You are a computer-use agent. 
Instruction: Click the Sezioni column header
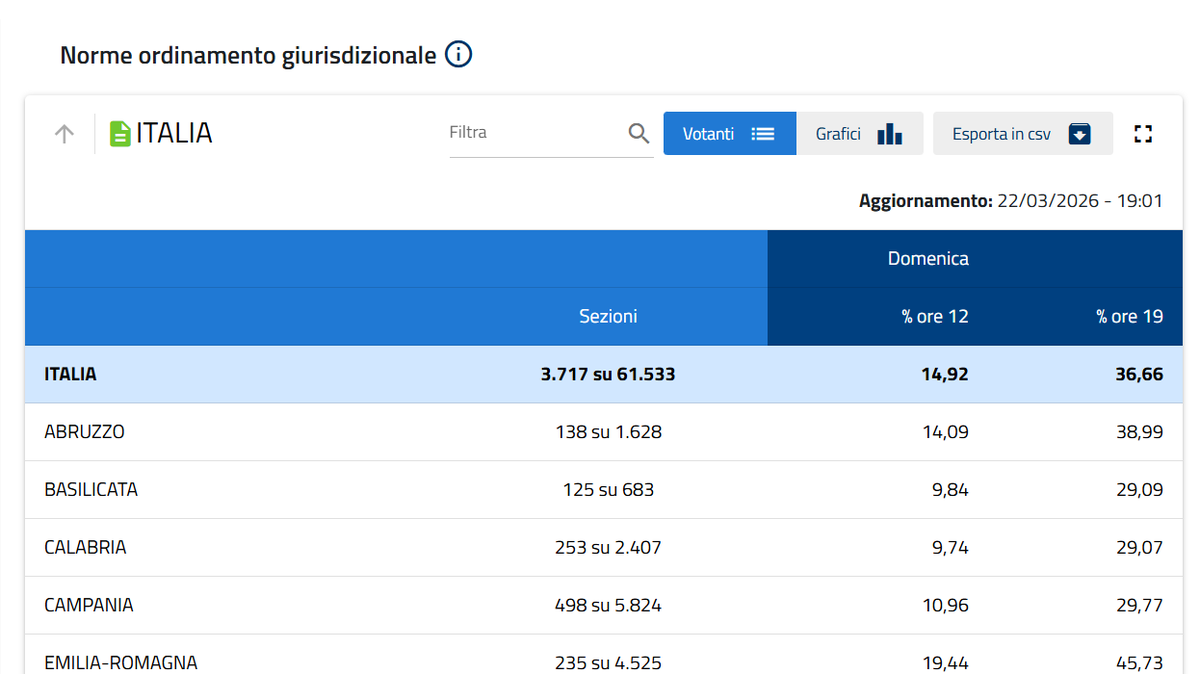click(x=608, y=316)
